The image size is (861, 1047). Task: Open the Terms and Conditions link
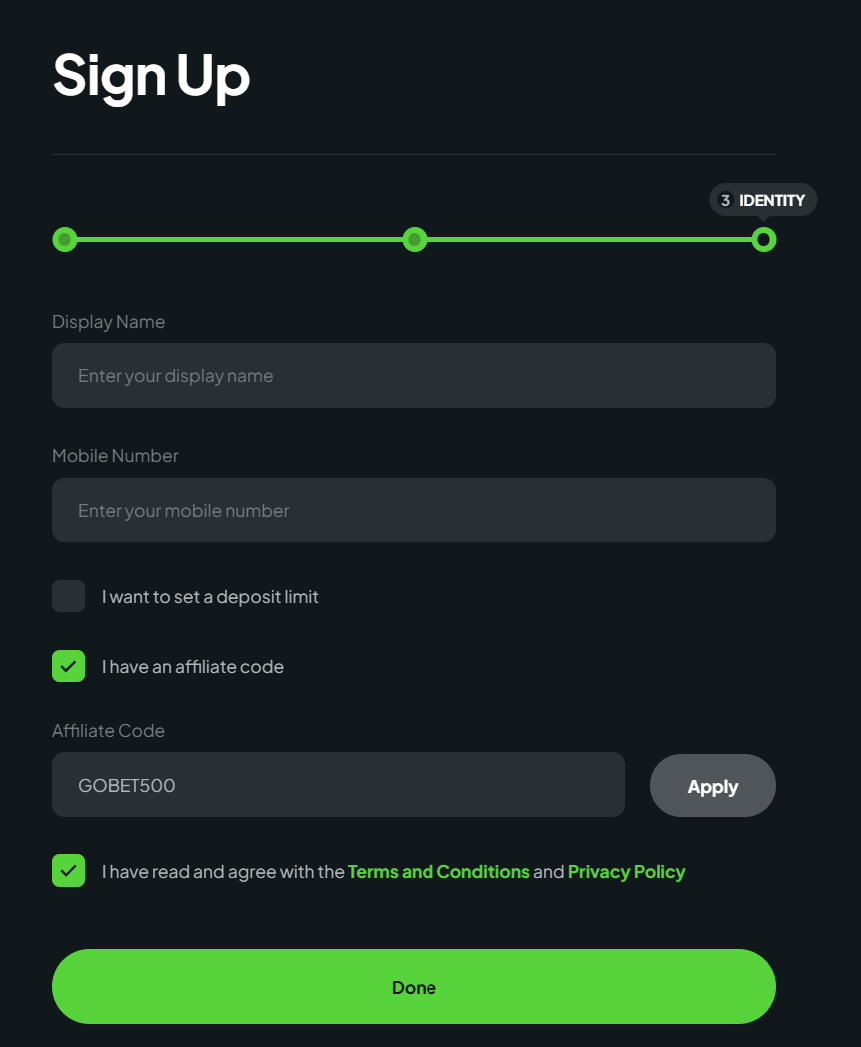pyautogui.click(x=438, y=872)
